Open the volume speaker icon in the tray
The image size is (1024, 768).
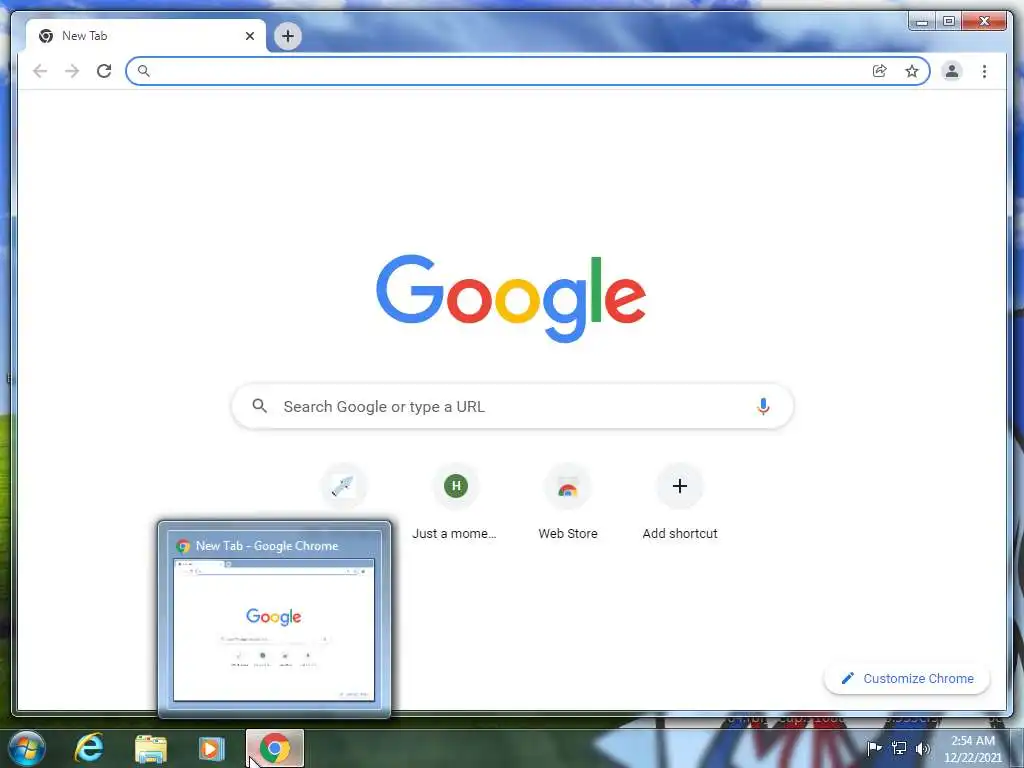[x=922, y=748]
